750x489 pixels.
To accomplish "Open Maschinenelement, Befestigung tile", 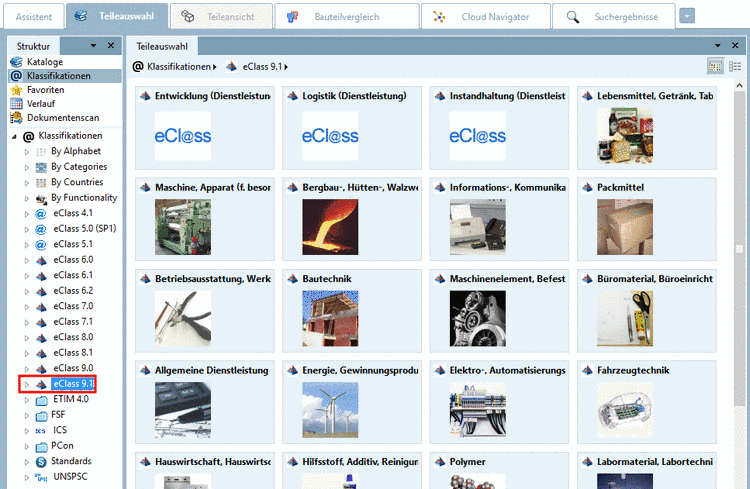I will 499,311.
